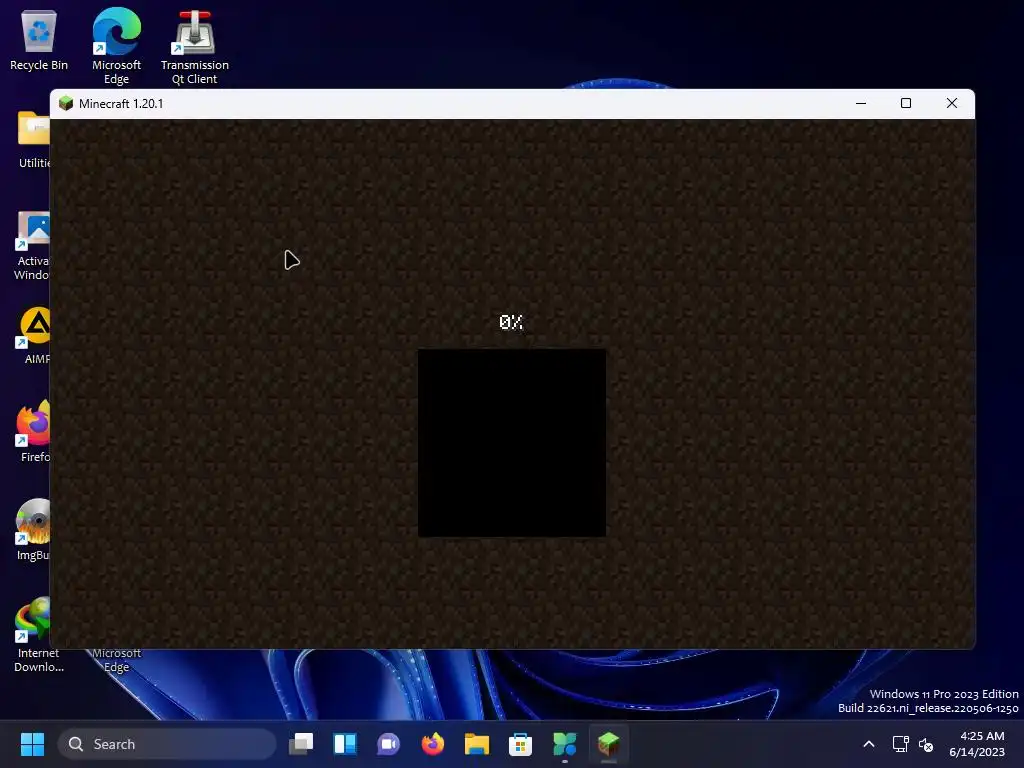Open Task View from the taskbar
Viewport: 1024px width, 768px height.
point(301,744)
